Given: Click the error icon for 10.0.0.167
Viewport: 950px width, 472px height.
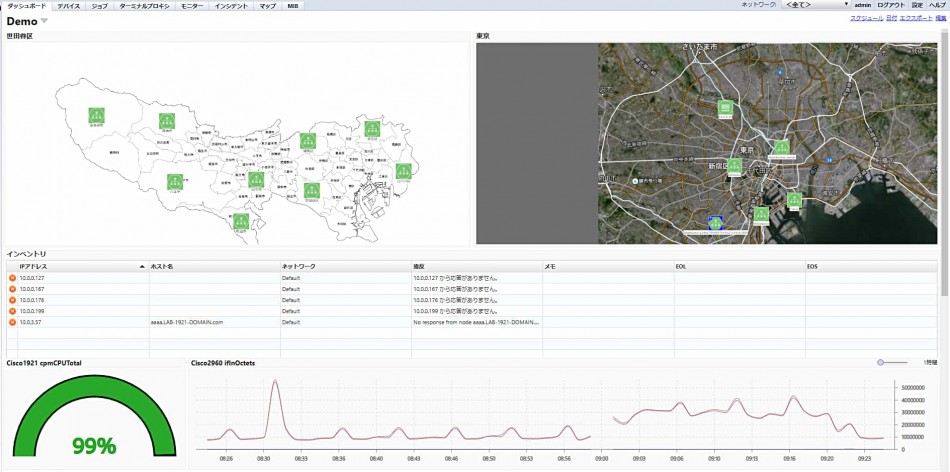Looking at the screenshot, I should (x=12, y=289).
